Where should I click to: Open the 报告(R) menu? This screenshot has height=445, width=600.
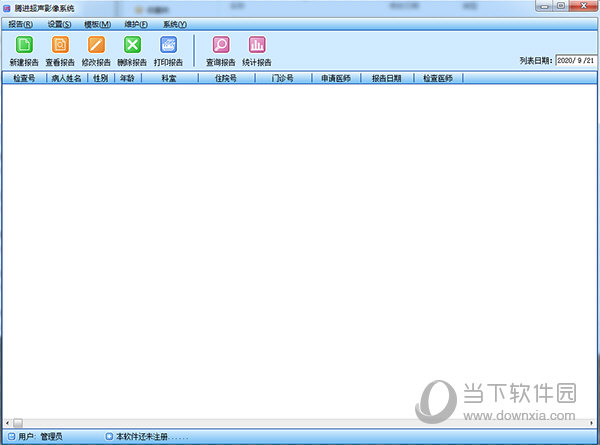[x=21, y=24]
